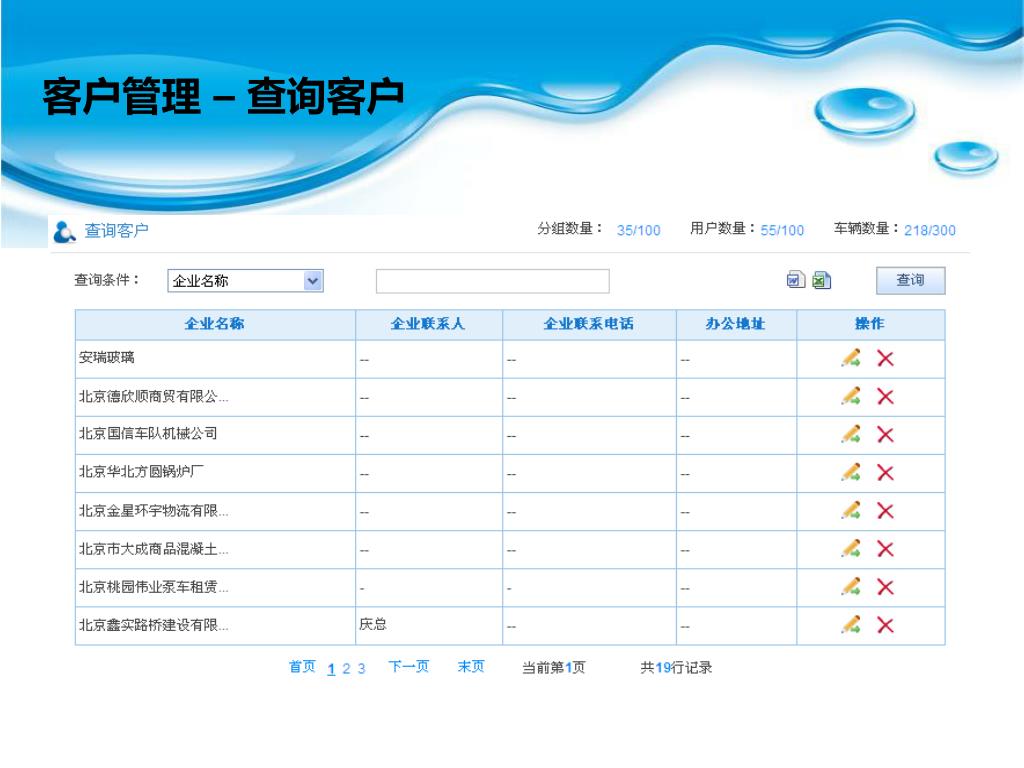1024x768 pixels.
Task: Click the 查询条件 label
Action: pos(106,280)
